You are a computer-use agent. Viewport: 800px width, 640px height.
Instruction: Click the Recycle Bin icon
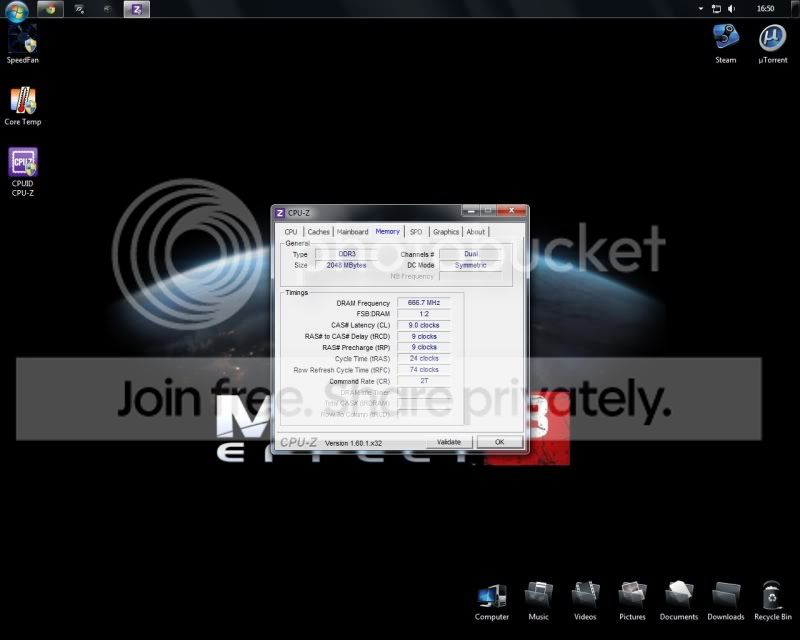(772, 601)
